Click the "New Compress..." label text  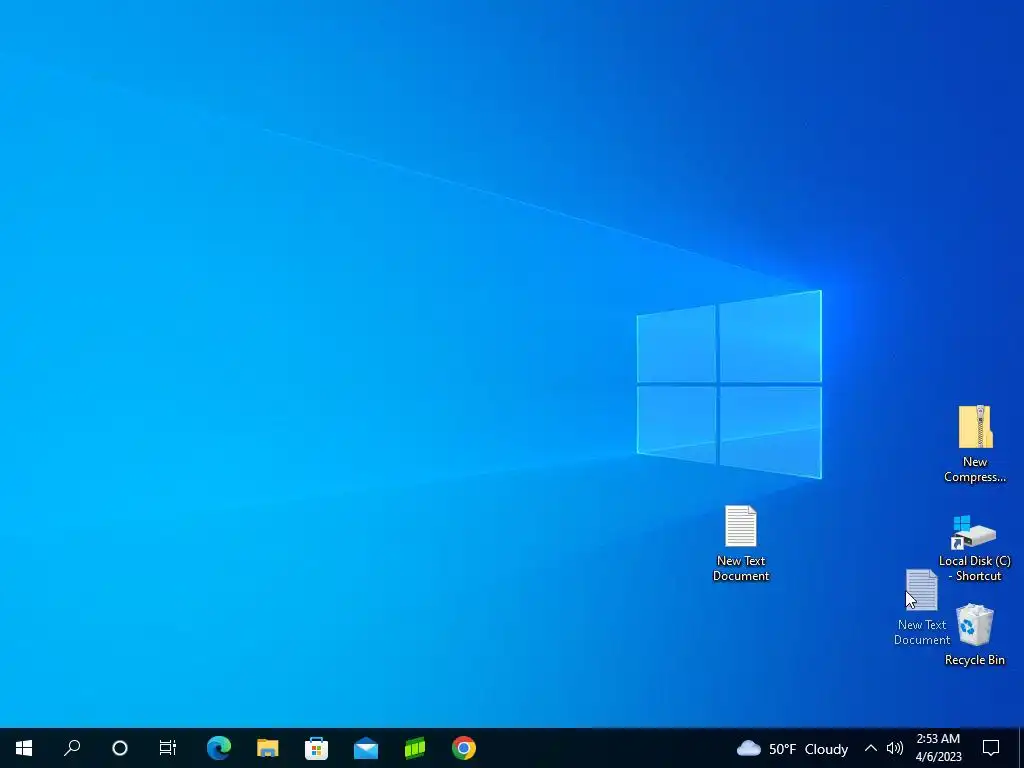point(975,470)
